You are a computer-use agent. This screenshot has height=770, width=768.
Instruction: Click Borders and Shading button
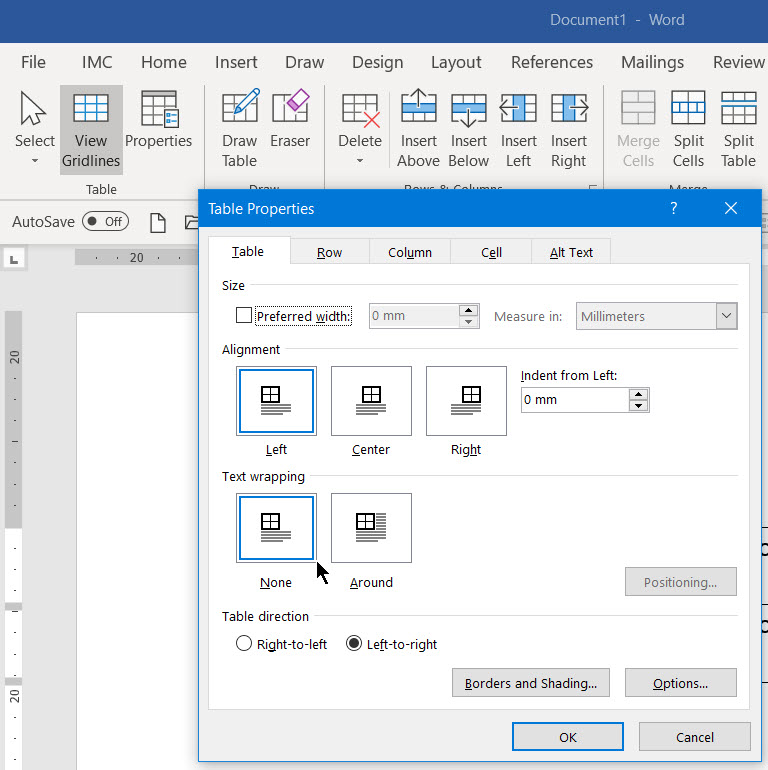(531, 683)
